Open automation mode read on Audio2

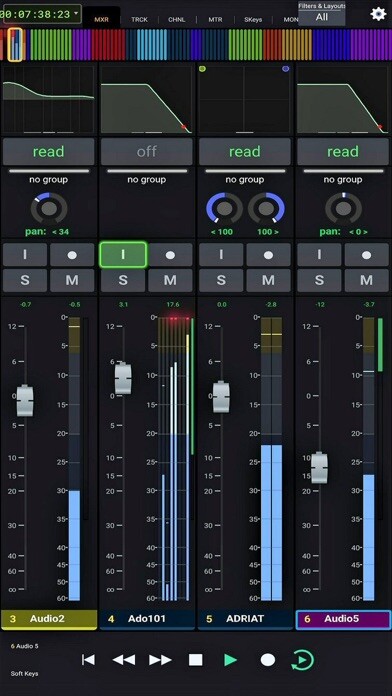point(48,152)
